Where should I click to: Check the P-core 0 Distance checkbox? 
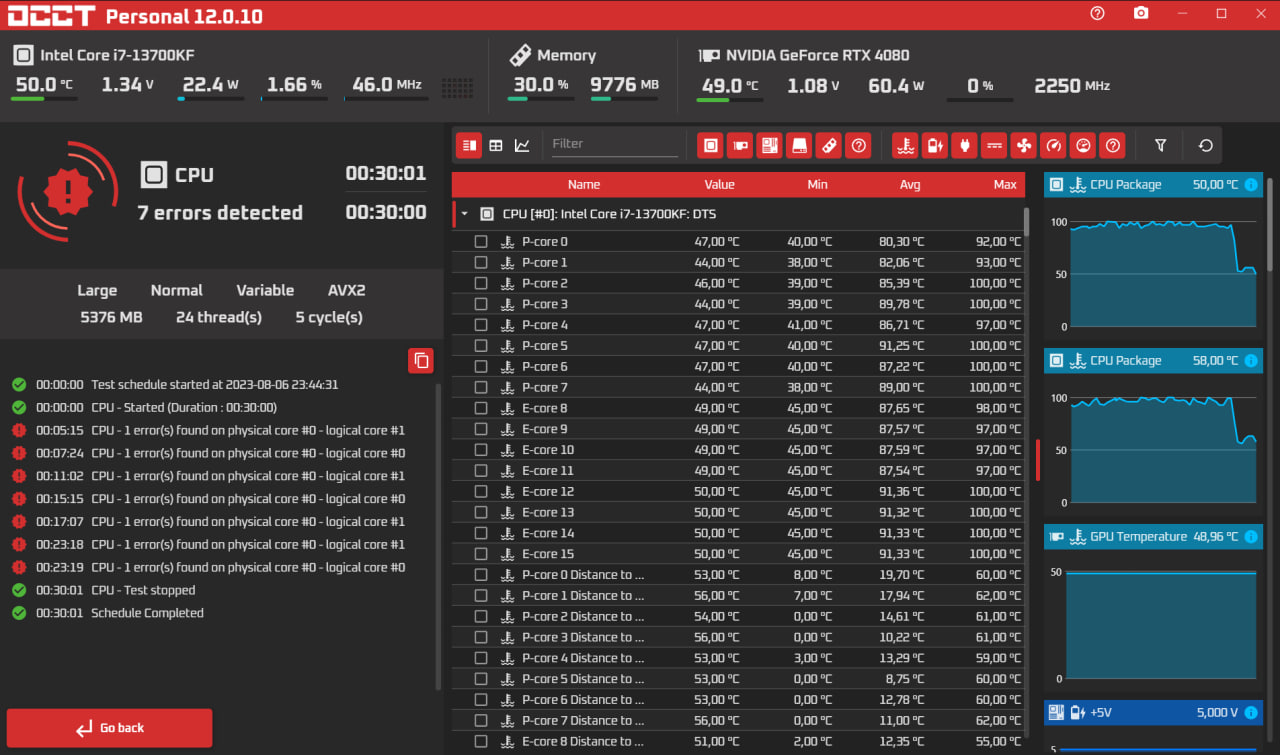[x=481, y=575]
